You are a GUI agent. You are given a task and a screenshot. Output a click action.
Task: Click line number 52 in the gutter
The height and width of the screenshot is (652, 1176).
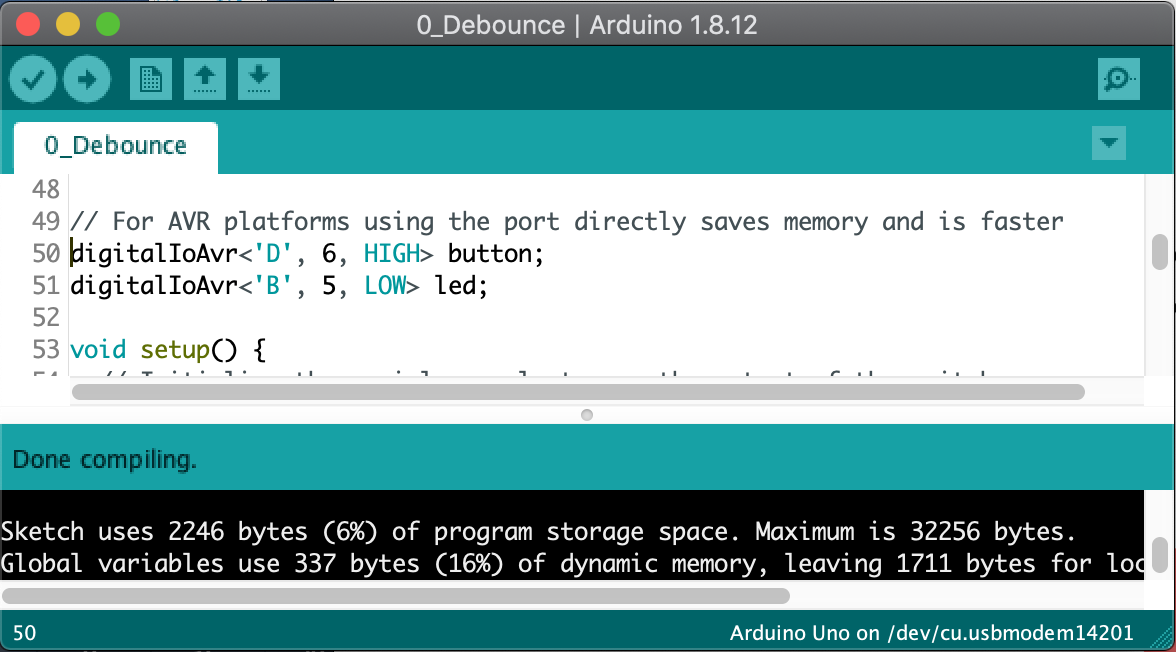[46, 317]
